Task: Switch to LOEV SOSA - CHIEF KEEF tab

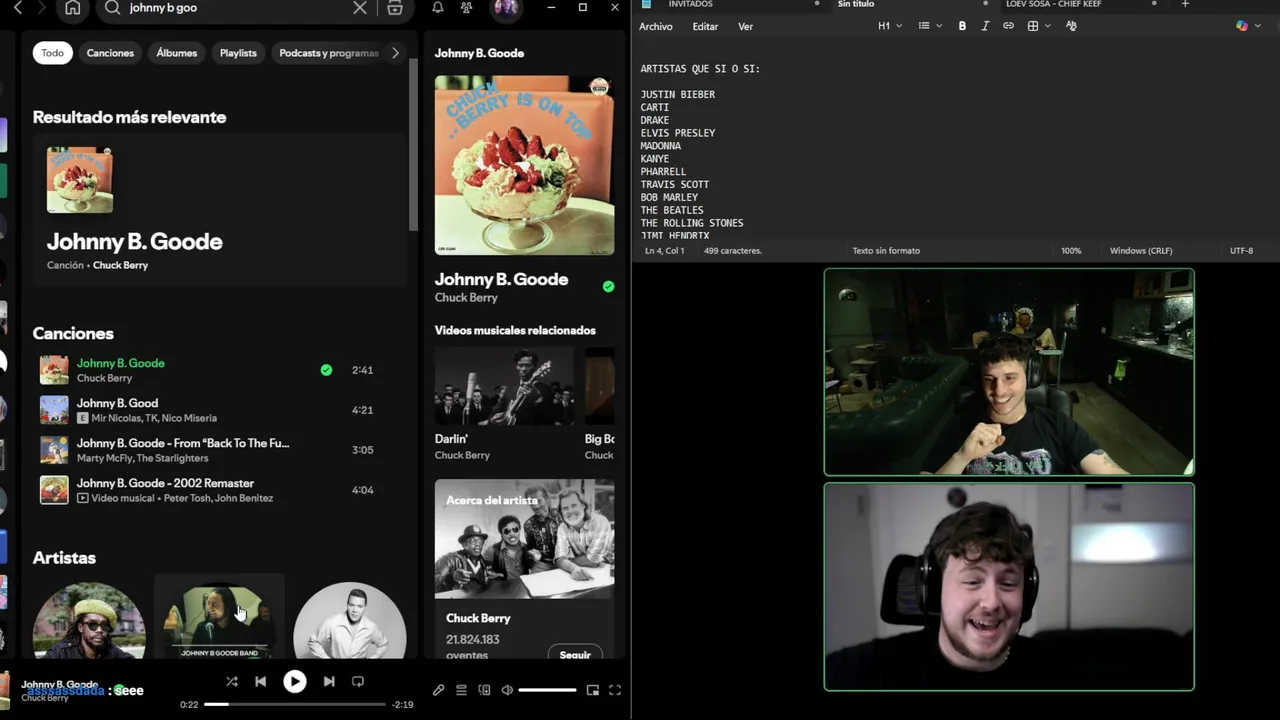Action: coord(1053,4)
